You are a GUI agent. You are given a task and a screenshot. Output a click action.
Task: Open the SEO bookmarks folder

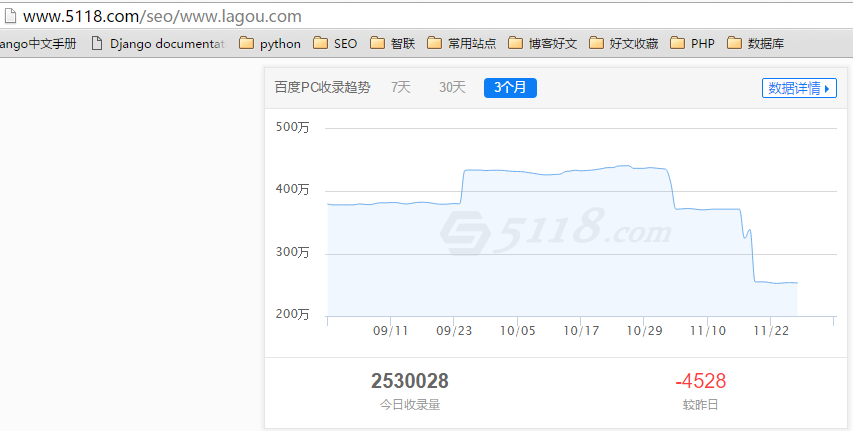[x=335, y=43]
